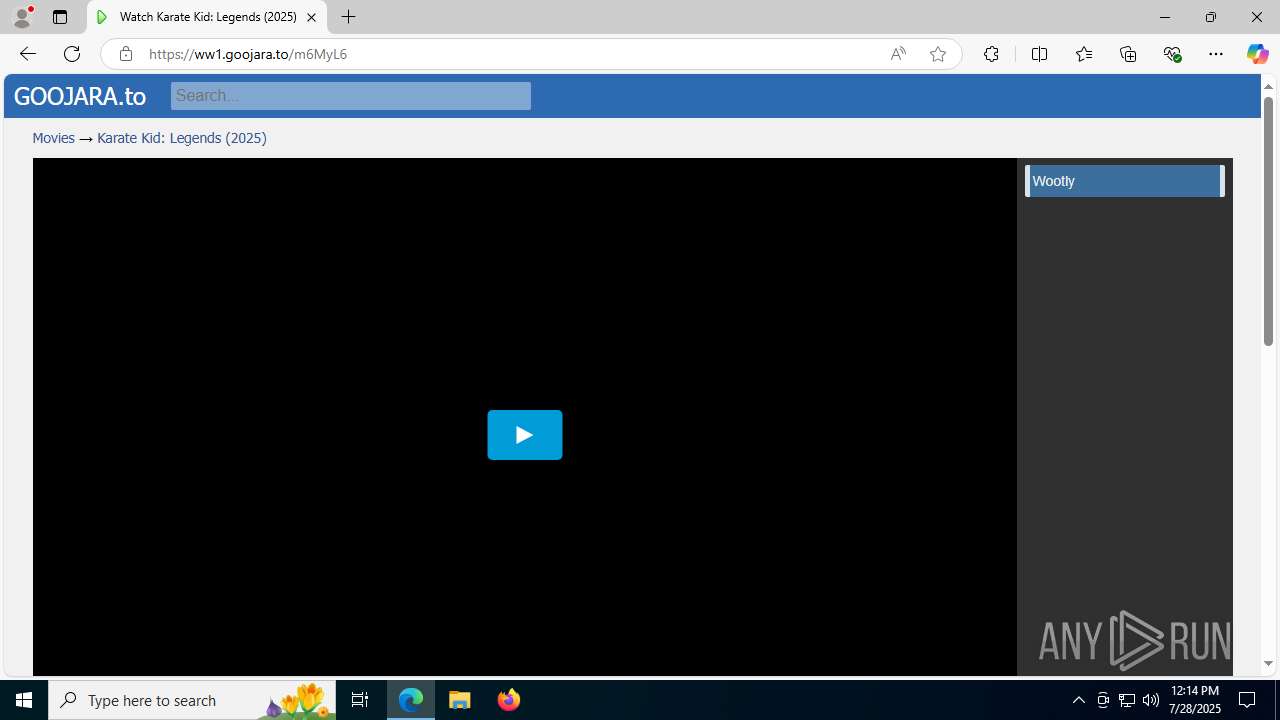Viewport: 1280px width, 720px height.
Task: Launch Firefox from the taskbar
Action: coord(508,700)
